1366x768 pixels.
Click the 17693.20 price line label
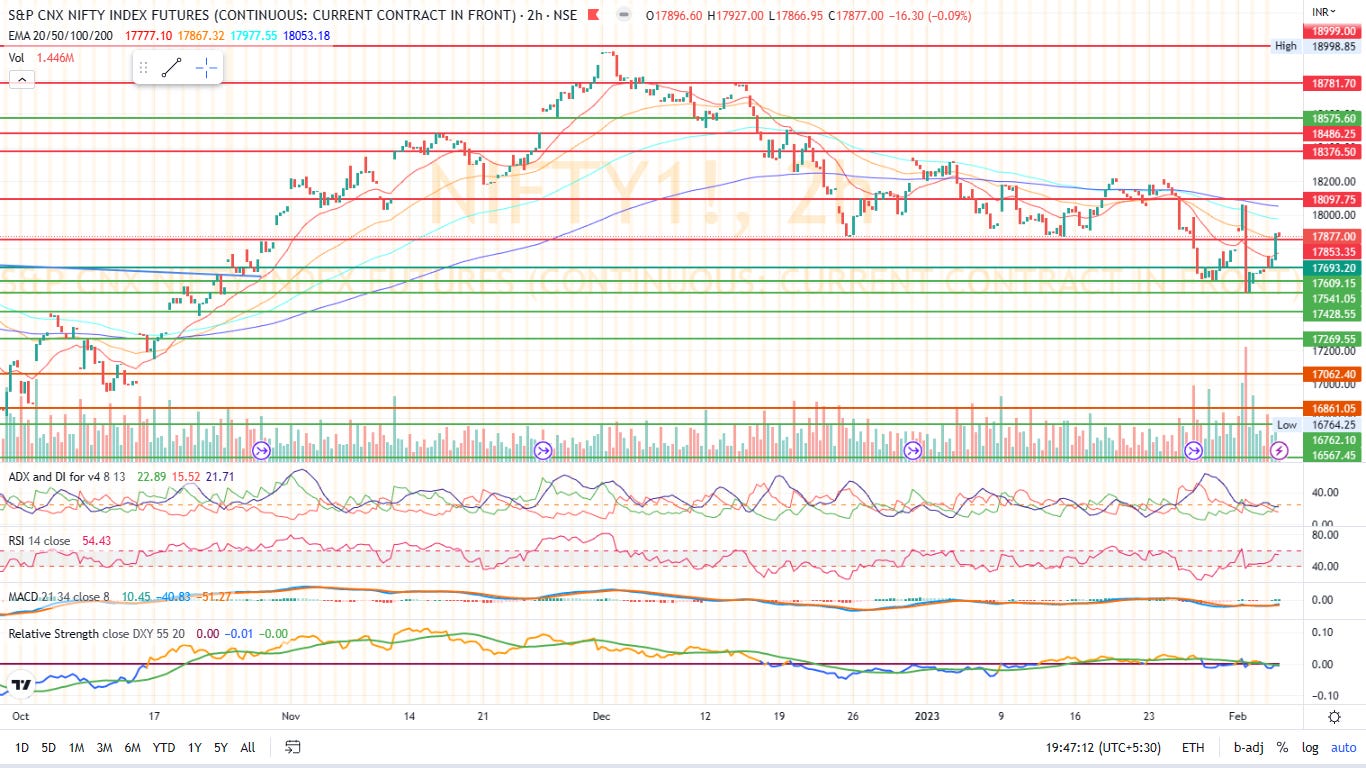pyautogui.click(x=1333, y=268)
